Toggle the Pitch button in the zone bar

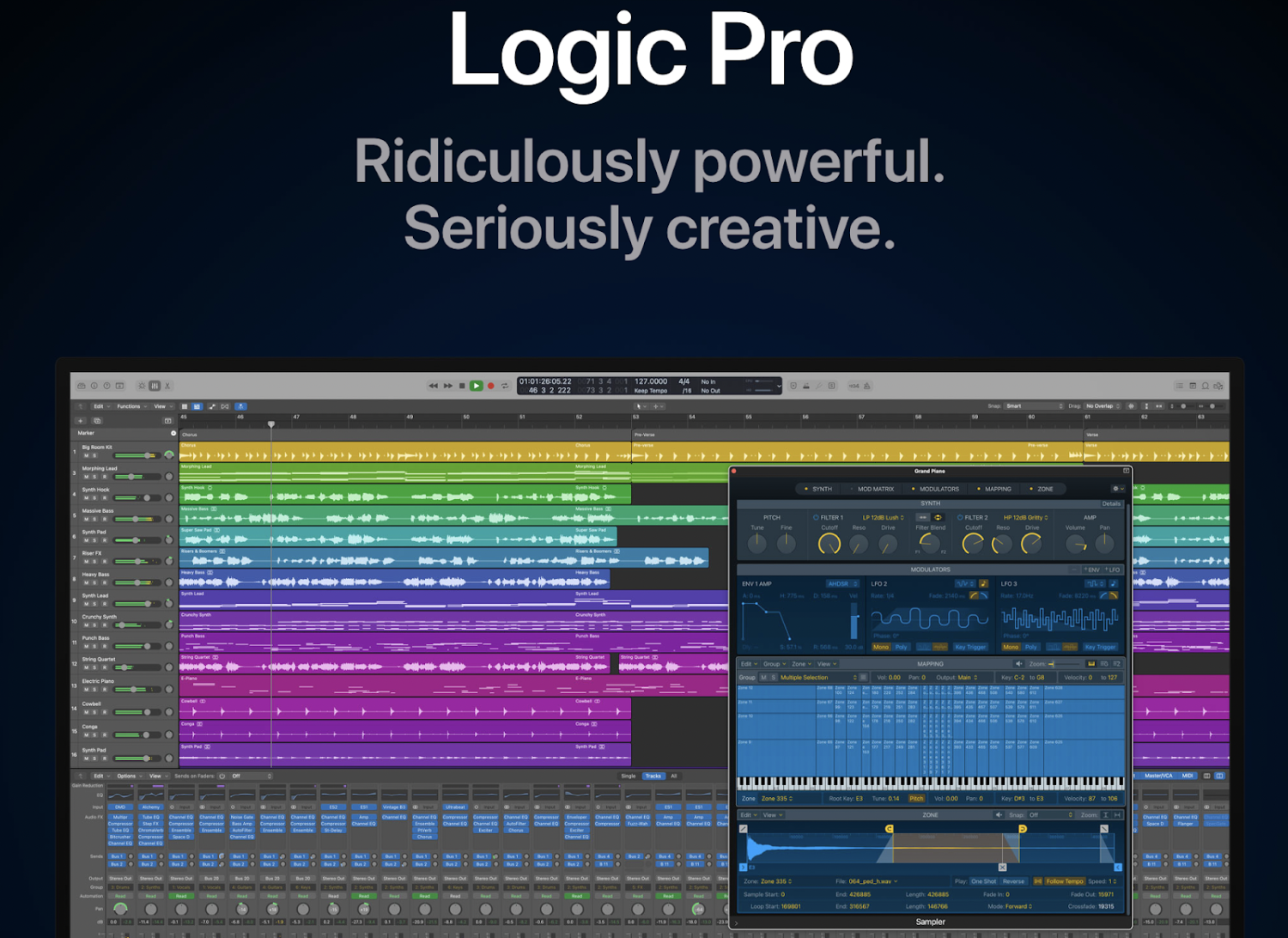(916, 799)
